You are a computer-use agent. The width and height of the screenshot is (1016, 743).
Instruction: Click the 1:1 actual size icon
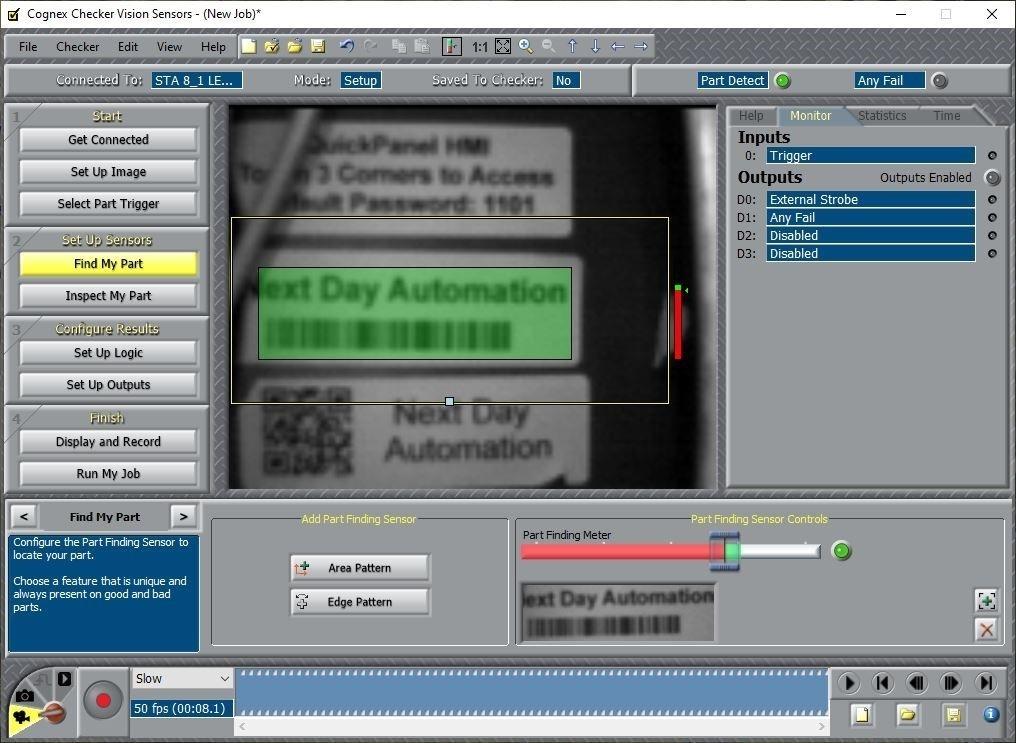(x=480, y=47)
